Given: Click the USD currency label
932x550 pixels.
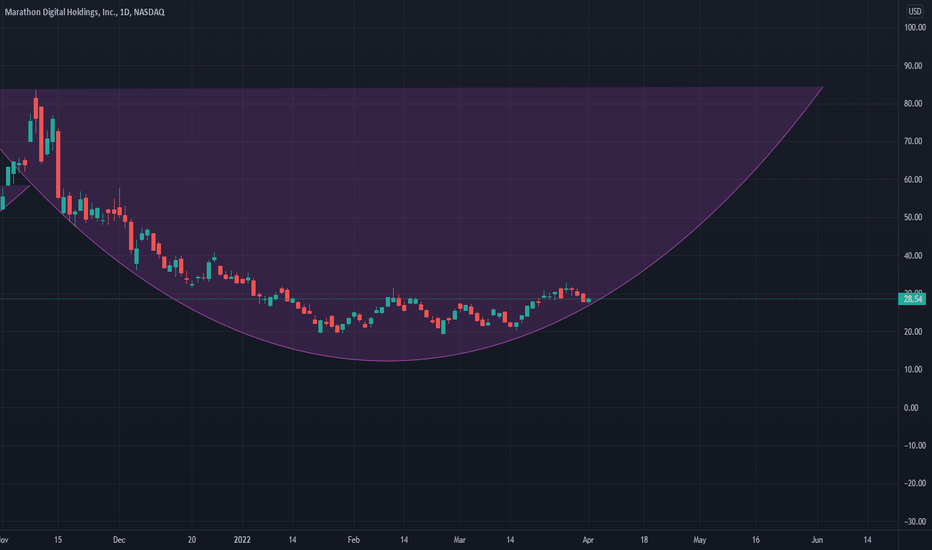Looking at the screenshot, I should tap(914, 11).
